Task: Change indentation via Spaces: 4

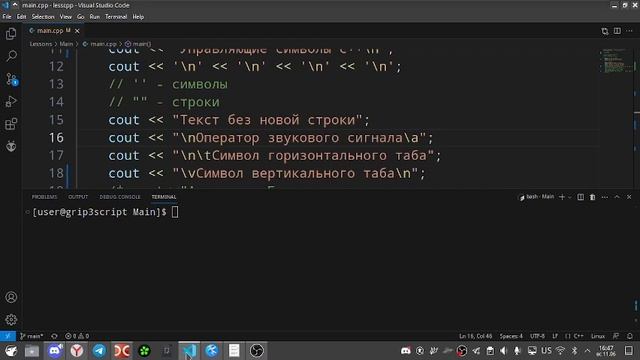Action: pos(511,336)
